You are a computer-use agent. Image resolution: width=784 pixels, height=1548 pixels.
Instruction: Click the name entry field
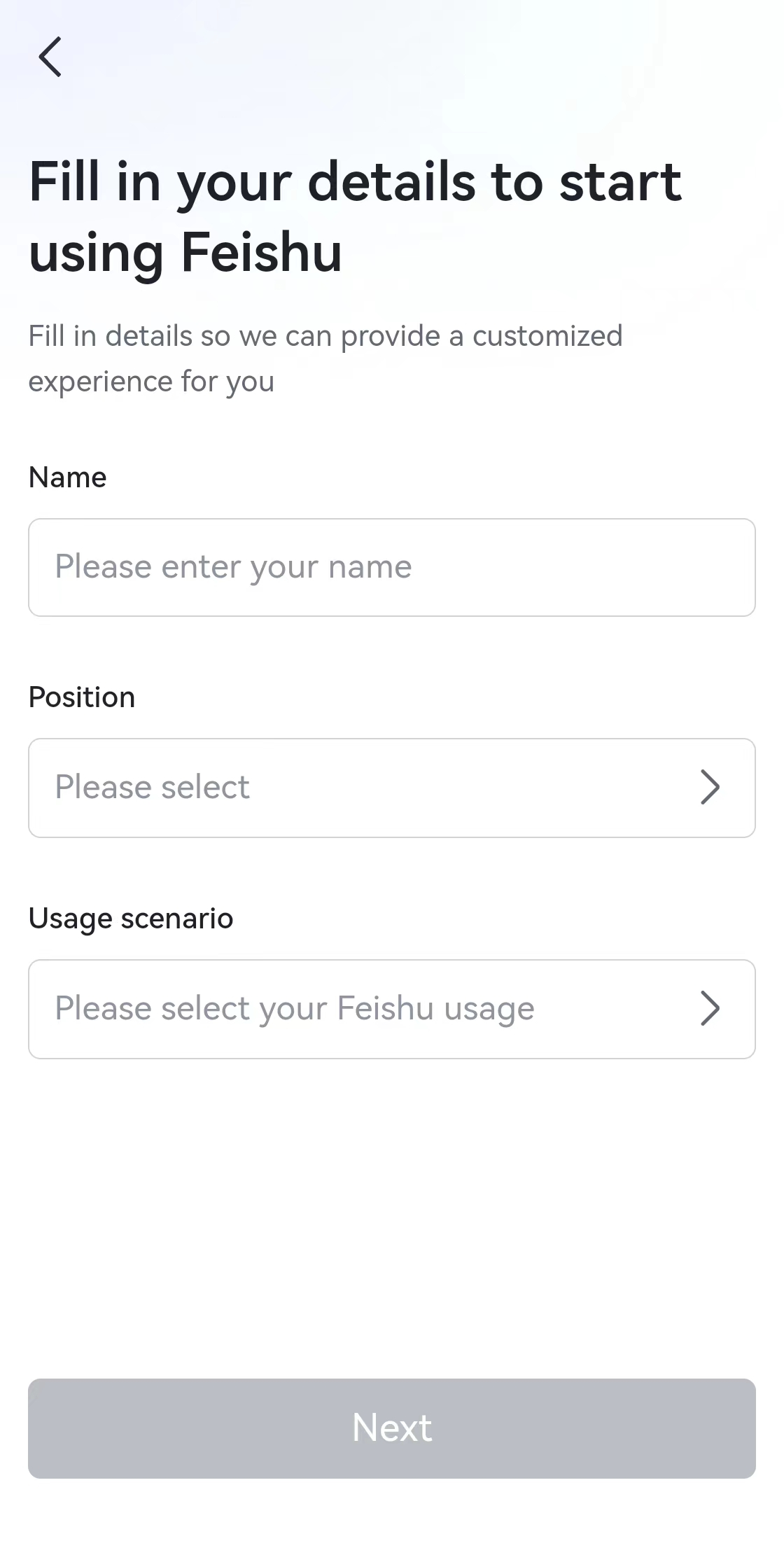point(392,567)
